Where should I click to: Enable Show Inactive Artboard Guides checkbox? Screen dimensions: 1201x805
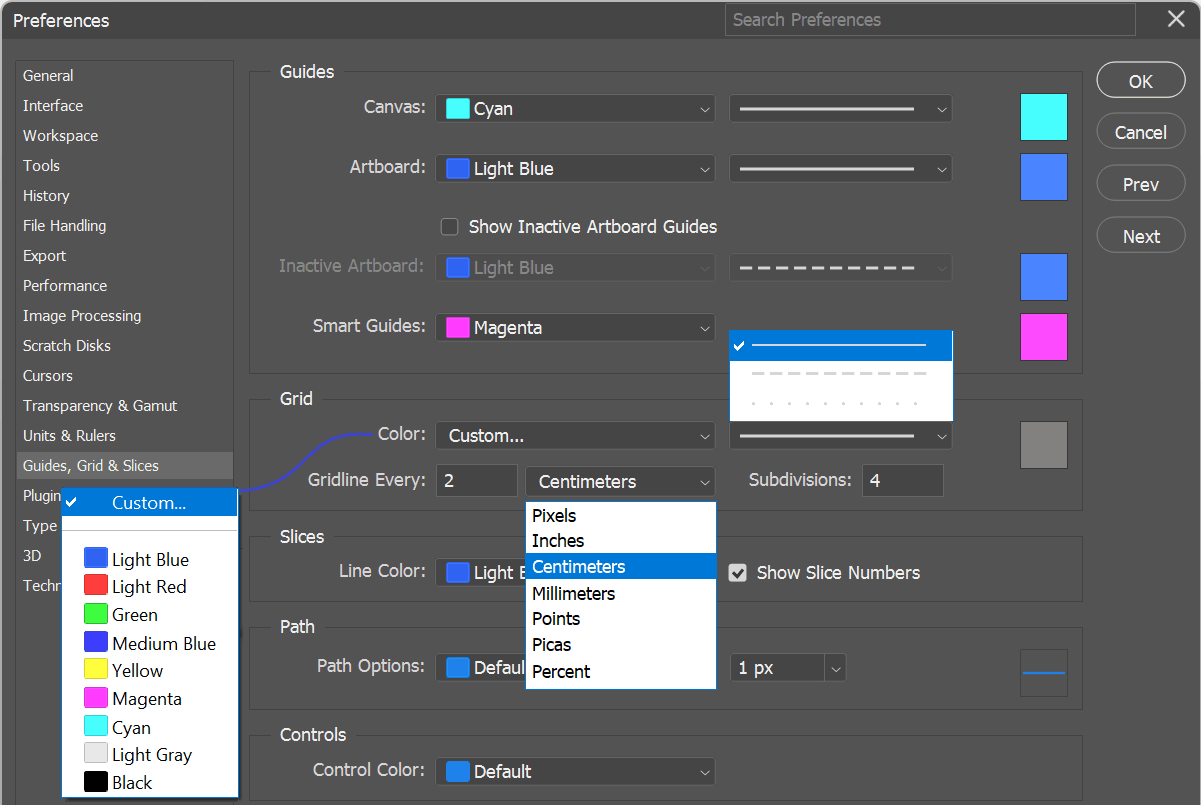(x=450, y=227)
